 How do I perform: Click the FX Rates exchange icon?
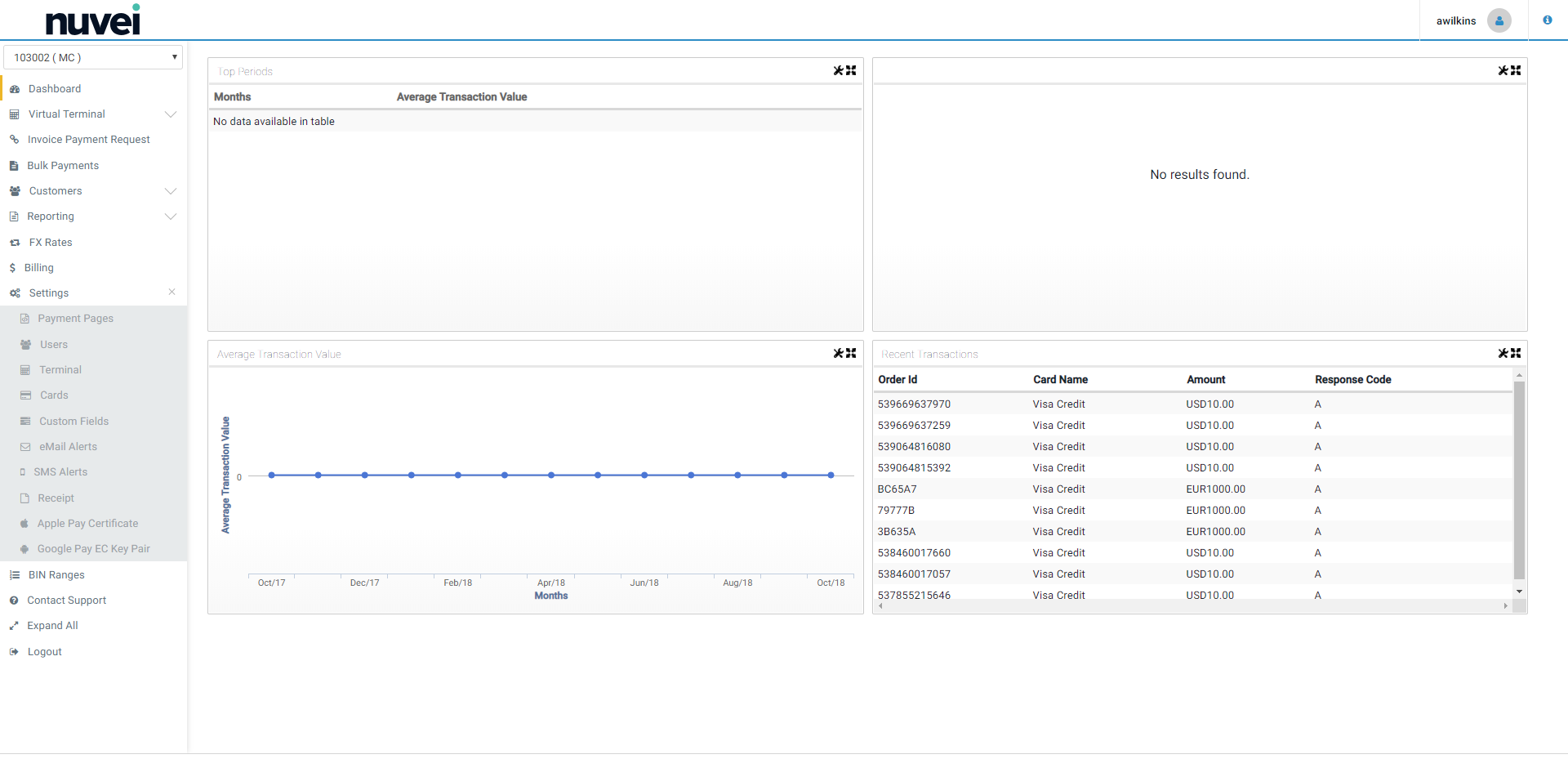click(x=15, y=243)
